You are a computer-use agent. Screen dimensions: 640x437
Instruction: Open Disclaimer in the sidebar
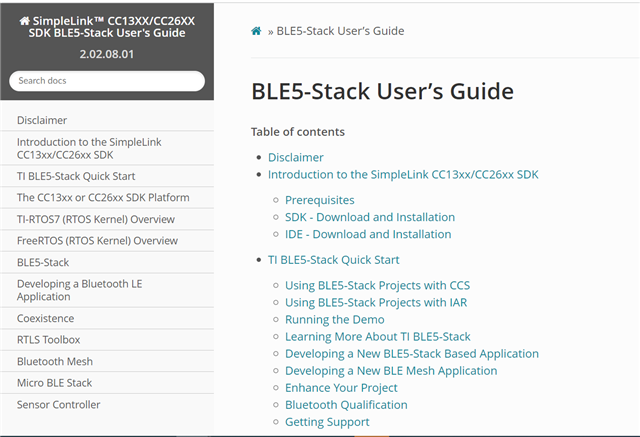pos(42,120)
